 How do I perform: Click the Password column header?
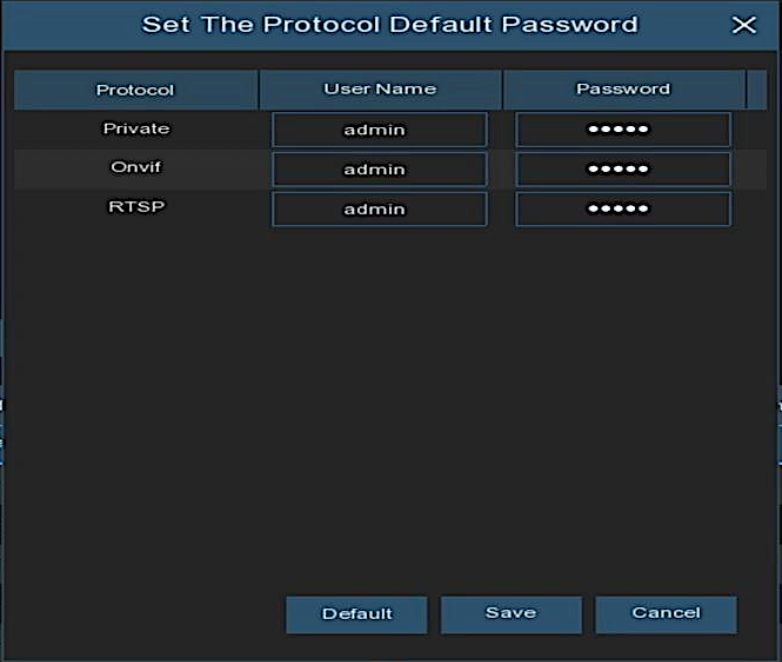[x=623, y=89]
